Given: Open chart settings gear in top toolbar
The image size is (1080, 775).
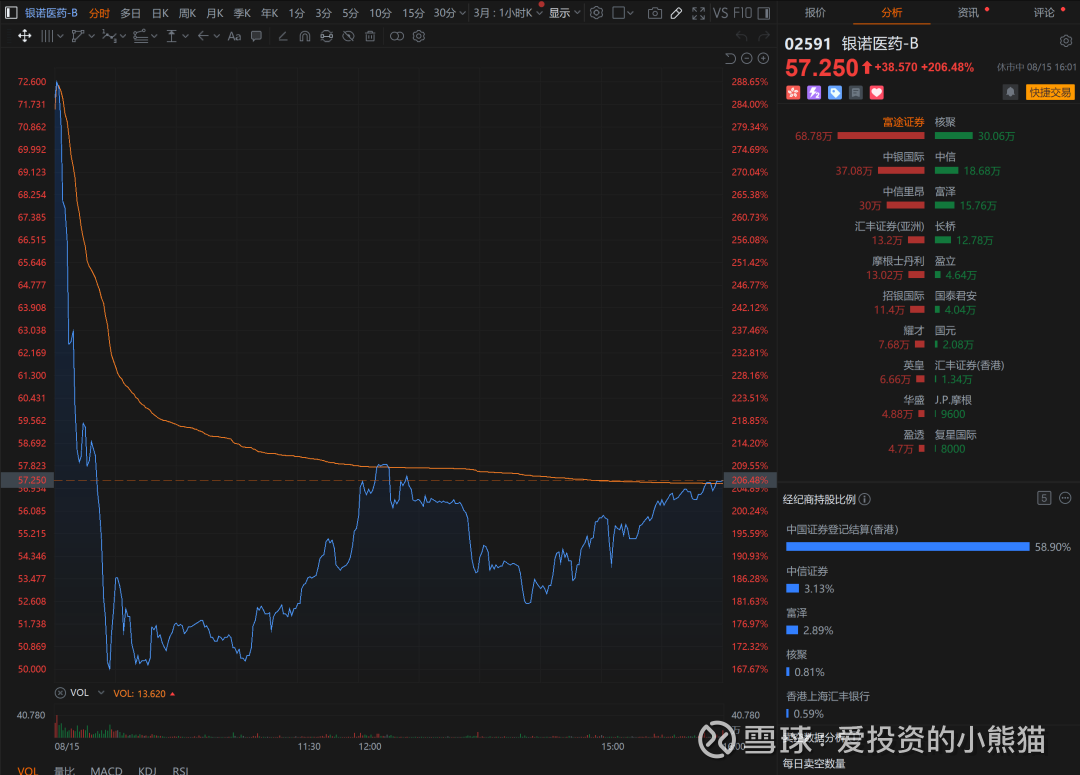Looking at the screenshot, I should (596, 13).
